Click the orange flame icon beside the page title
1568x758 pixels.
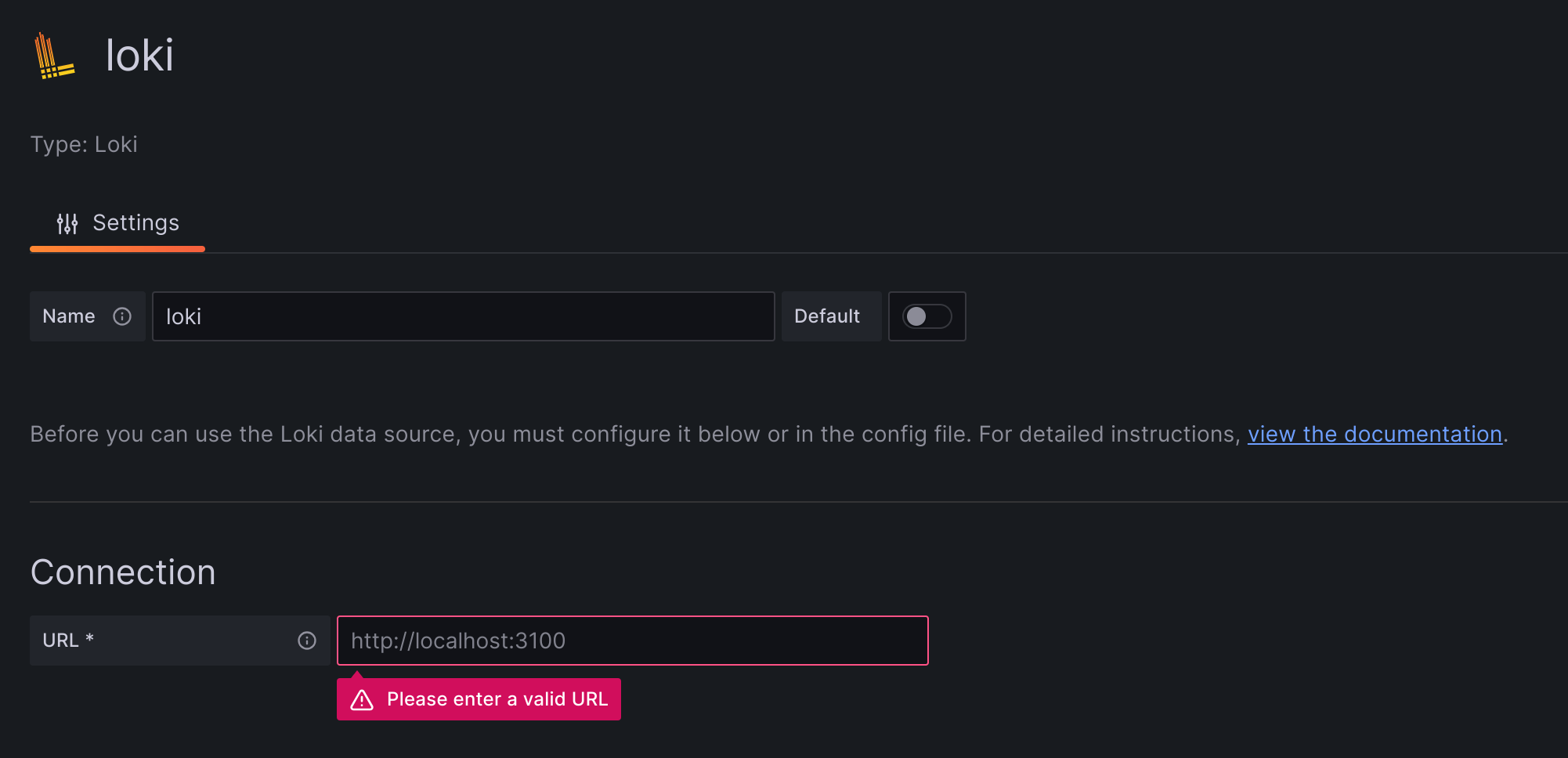tap(53, 55)
